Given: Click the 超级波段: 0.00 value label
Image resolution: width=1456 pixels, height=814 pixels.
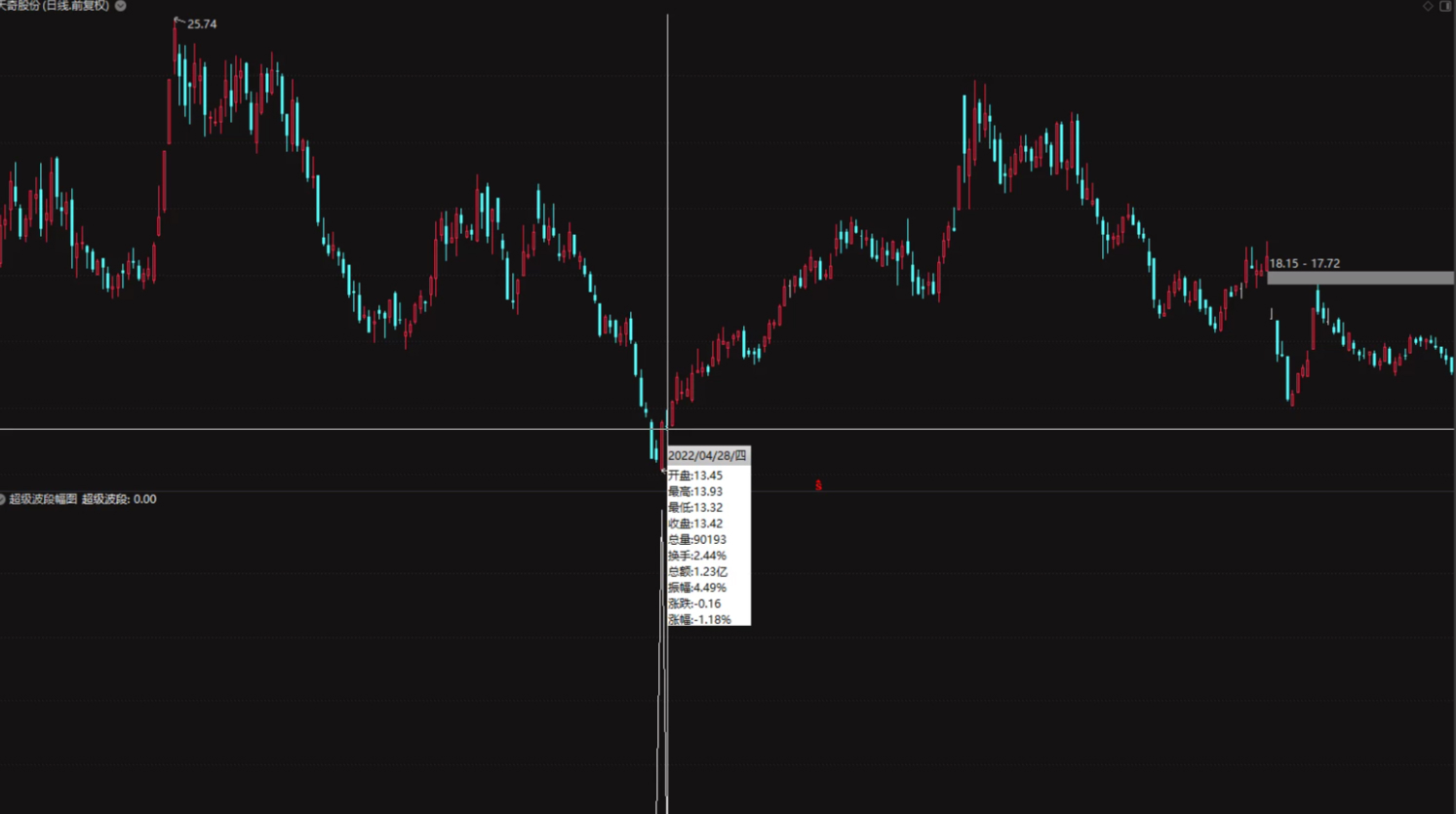Looking at the screenshot, I should click(119, 499).
